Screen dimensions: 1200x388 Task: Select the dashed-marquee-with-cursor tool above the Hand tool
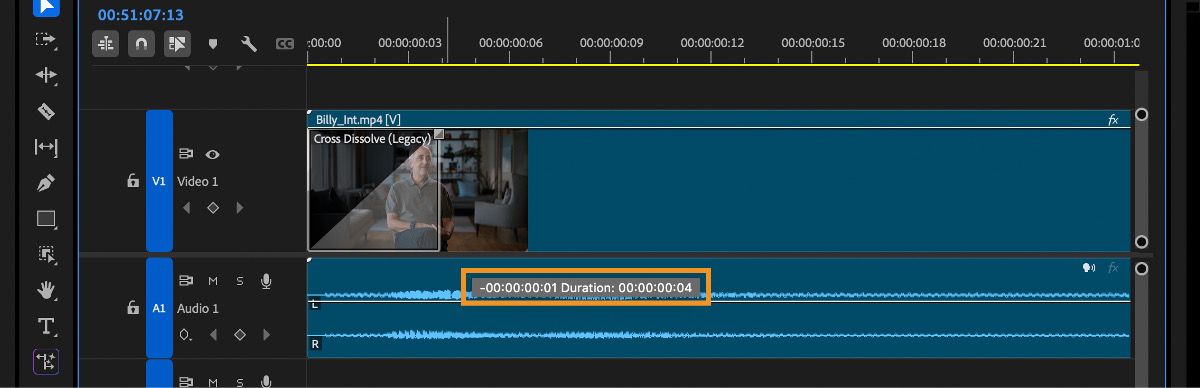pos(46,254)
